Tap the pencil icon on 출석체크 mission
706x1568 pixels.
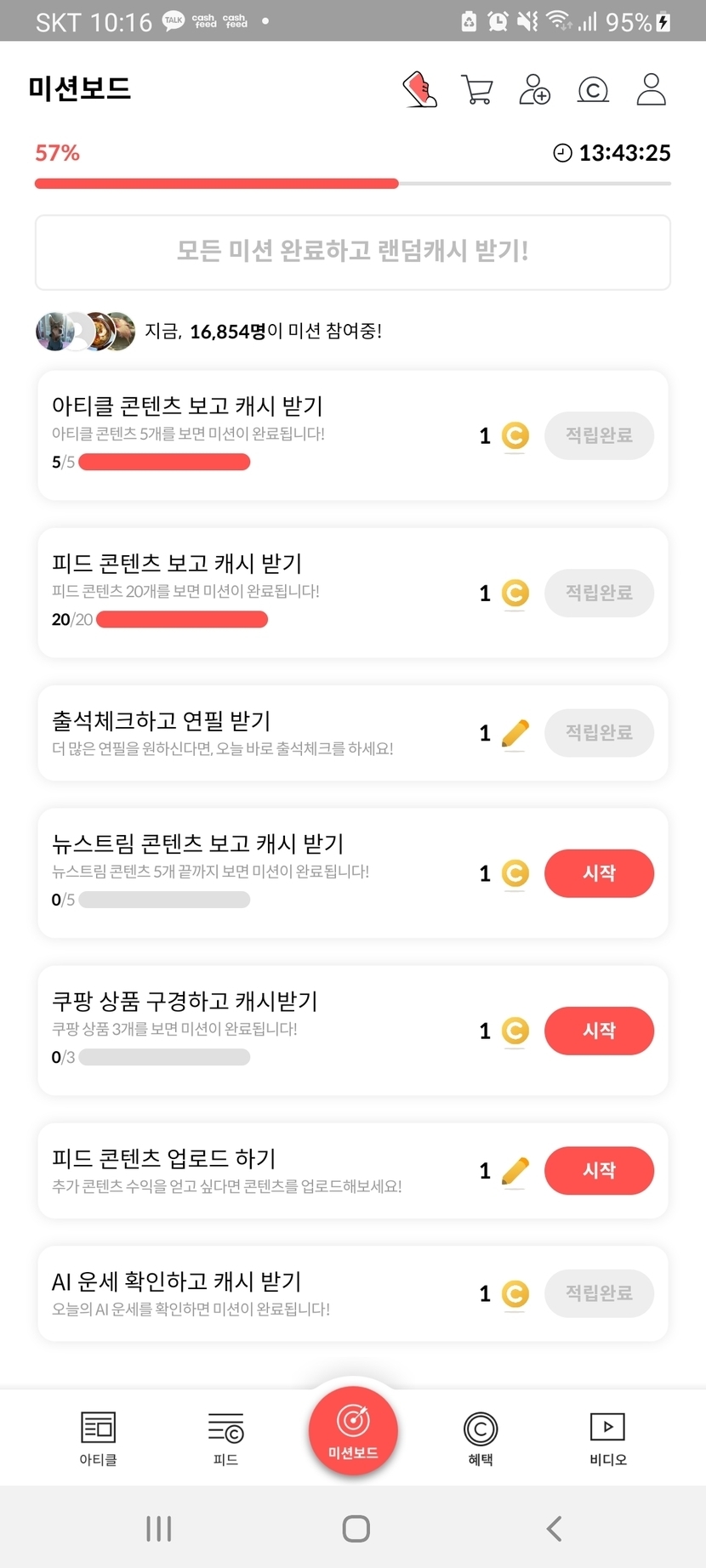point(515,733)
